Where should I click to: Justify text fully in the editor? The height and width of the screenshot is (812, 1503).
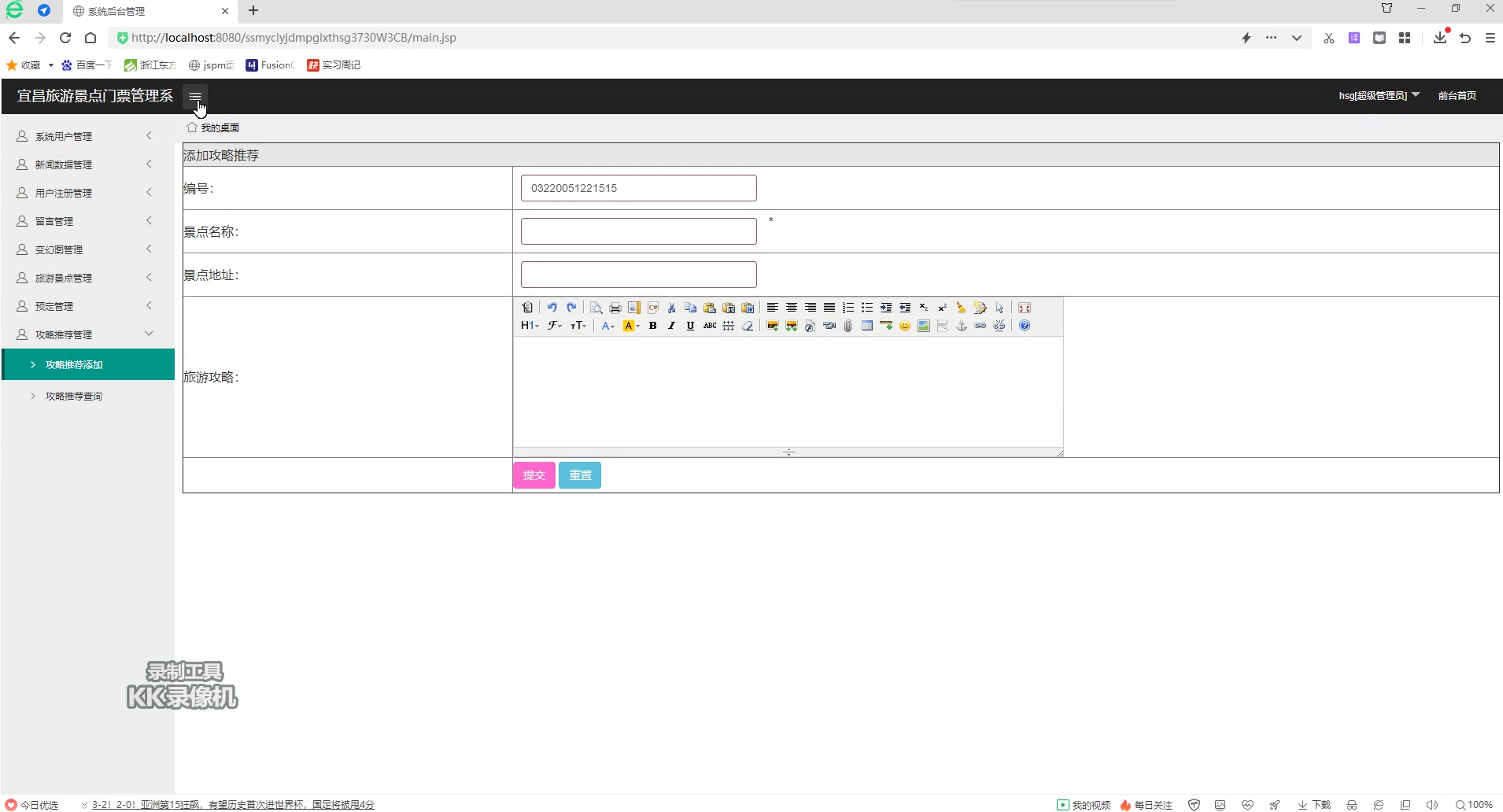point(829,308)
